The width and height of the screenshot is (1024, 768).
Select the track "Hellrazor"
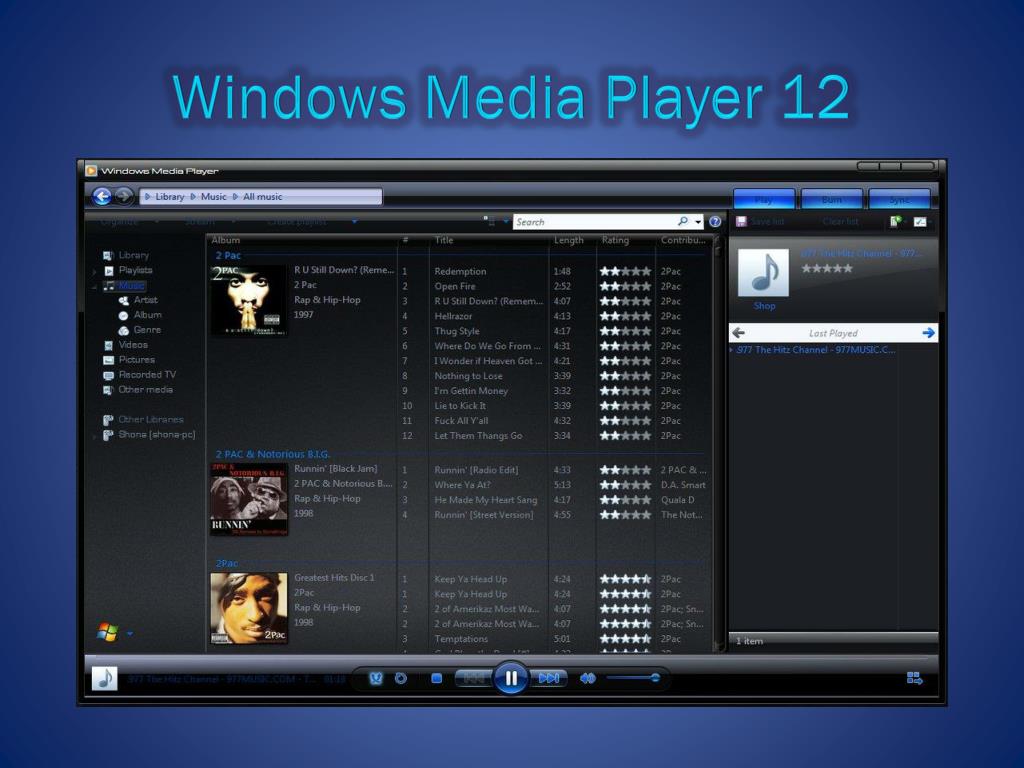[x=453, y=316]
